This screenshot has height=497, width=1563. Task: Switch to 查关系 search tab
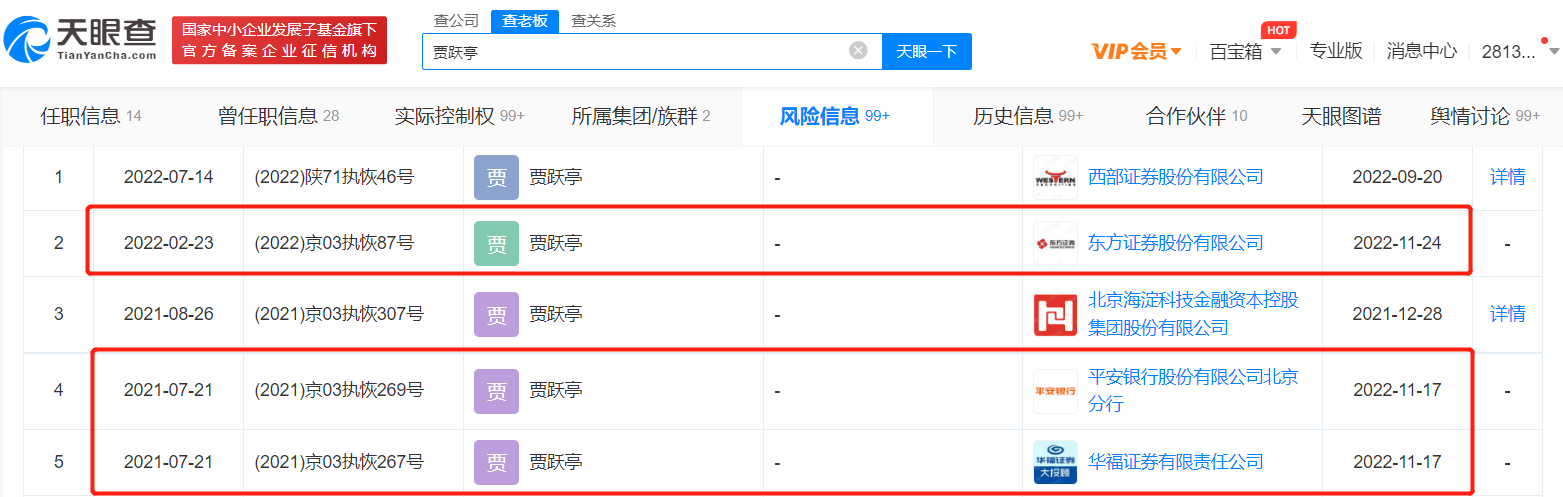coord(593,20)
